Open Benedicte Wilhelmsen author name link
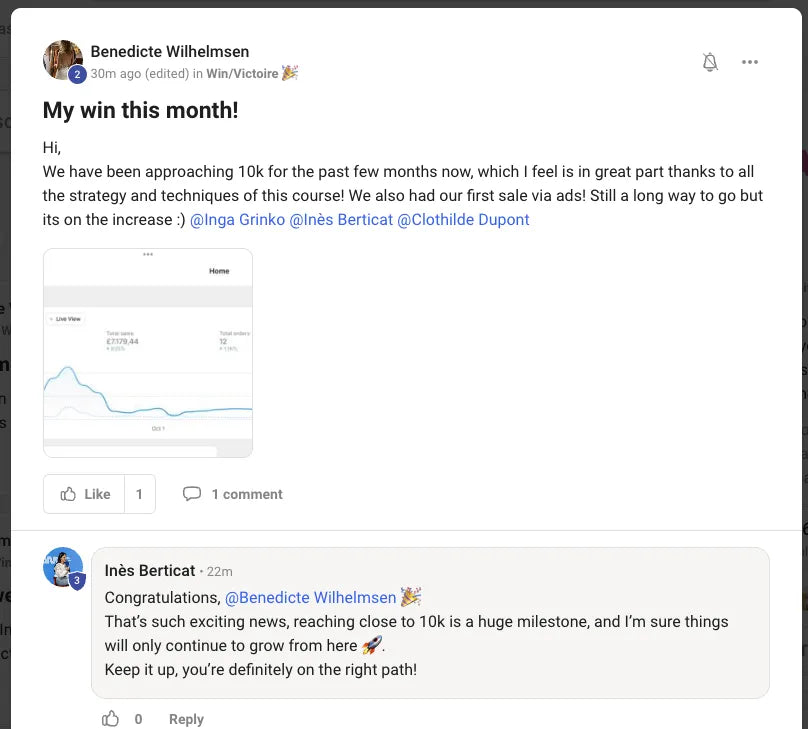The height and width of the screenshot is (729, 808). [x=170, y=52]
